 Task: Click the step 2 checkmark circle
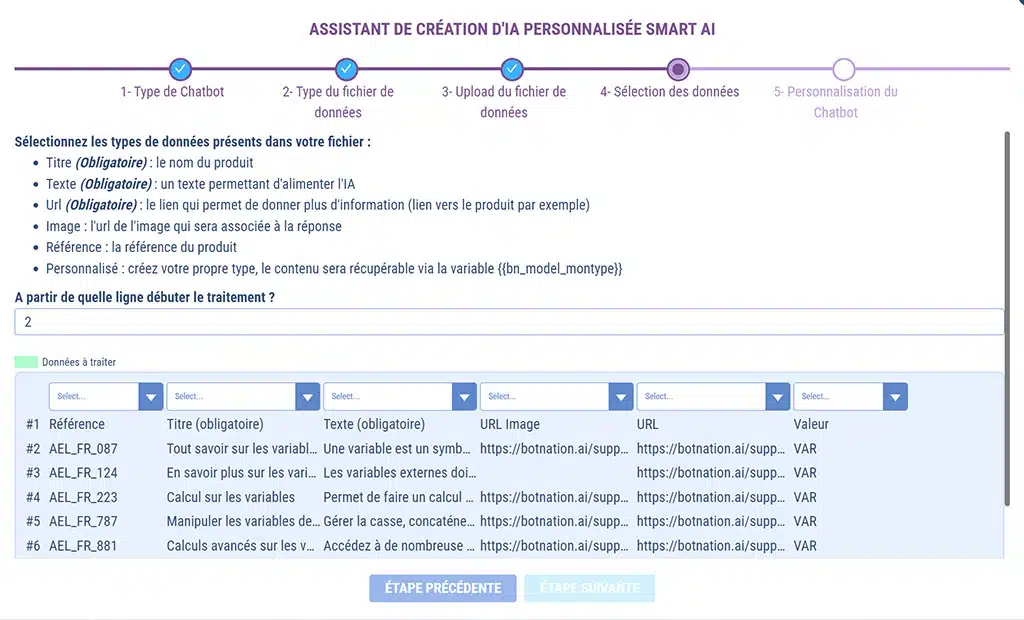[346, 69]
